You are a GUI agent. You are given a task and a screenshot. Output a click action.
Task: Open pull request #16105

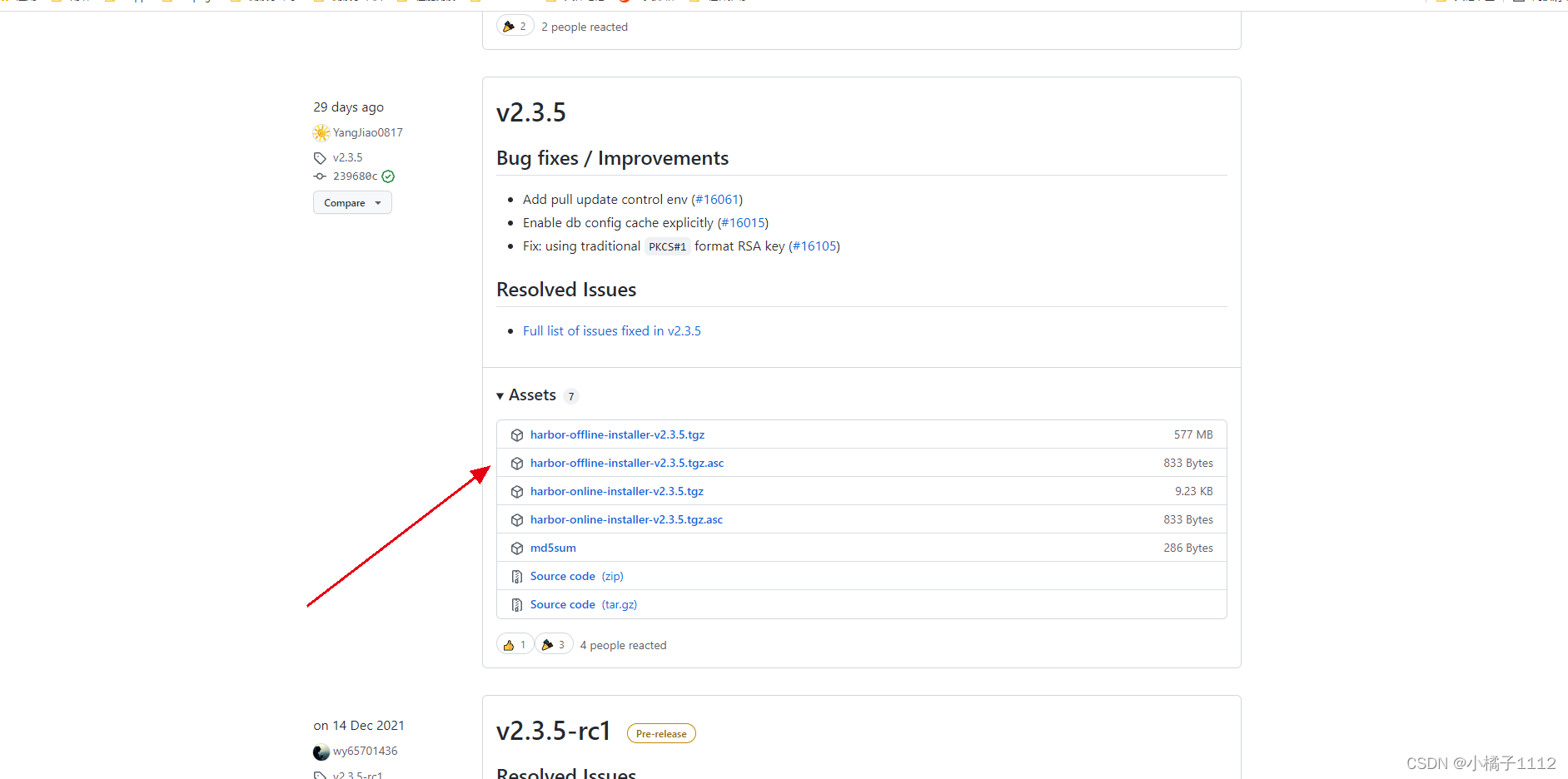point(814,246)
